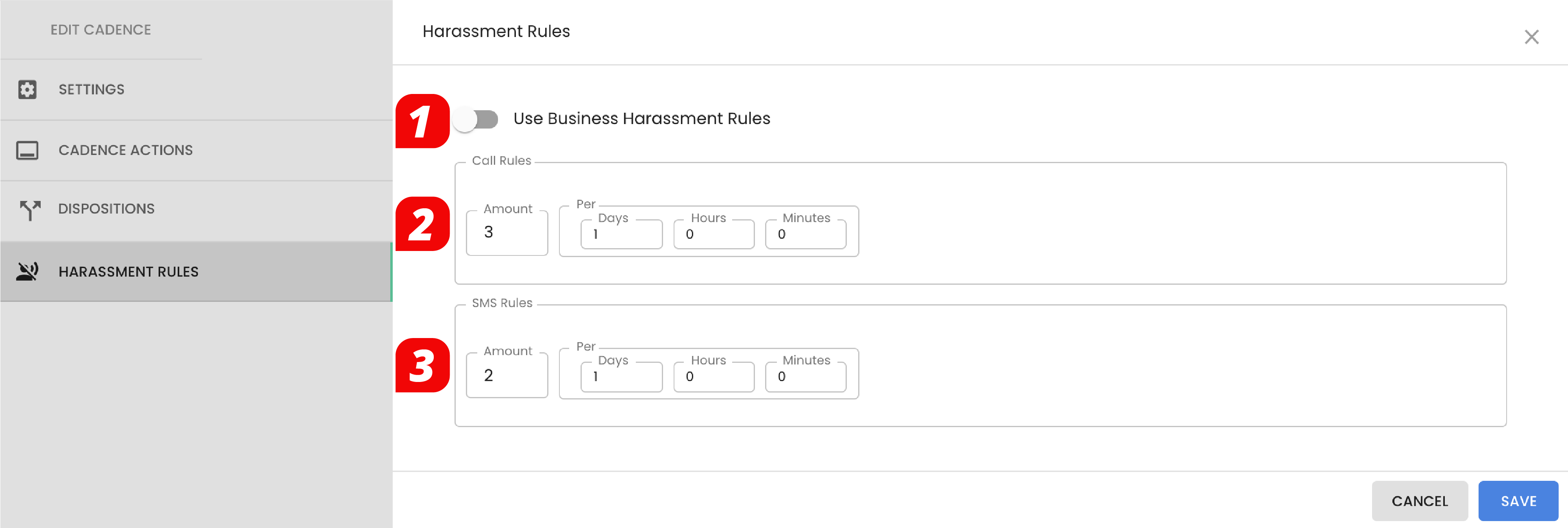Viewport: 1568px width, 528px height.
Task: Focus the Call Rules Hours field
Action: click(x=713, y=234)
